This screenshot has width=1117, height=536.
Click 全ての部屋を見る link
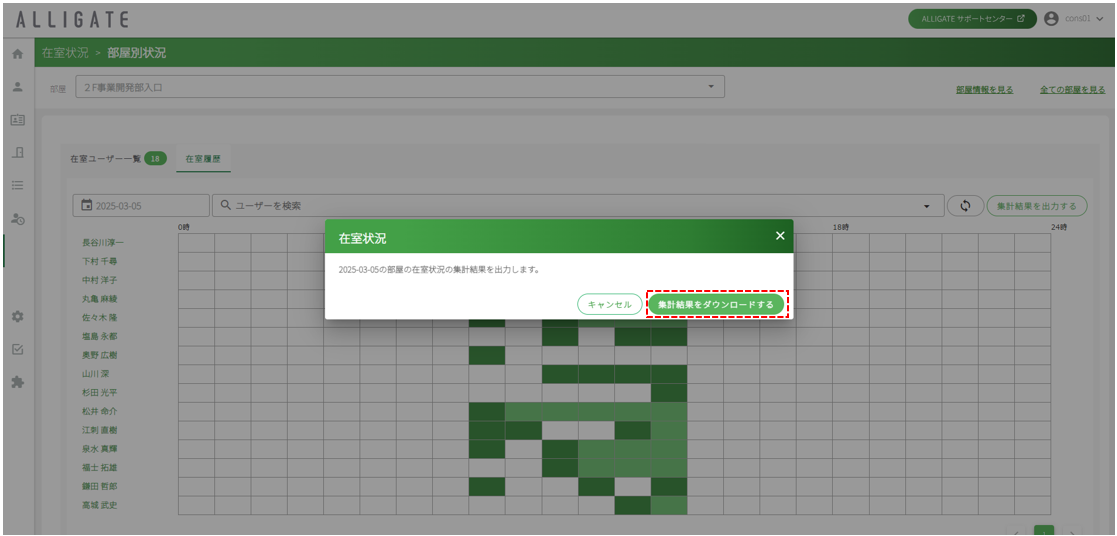tap(1073, 90)
